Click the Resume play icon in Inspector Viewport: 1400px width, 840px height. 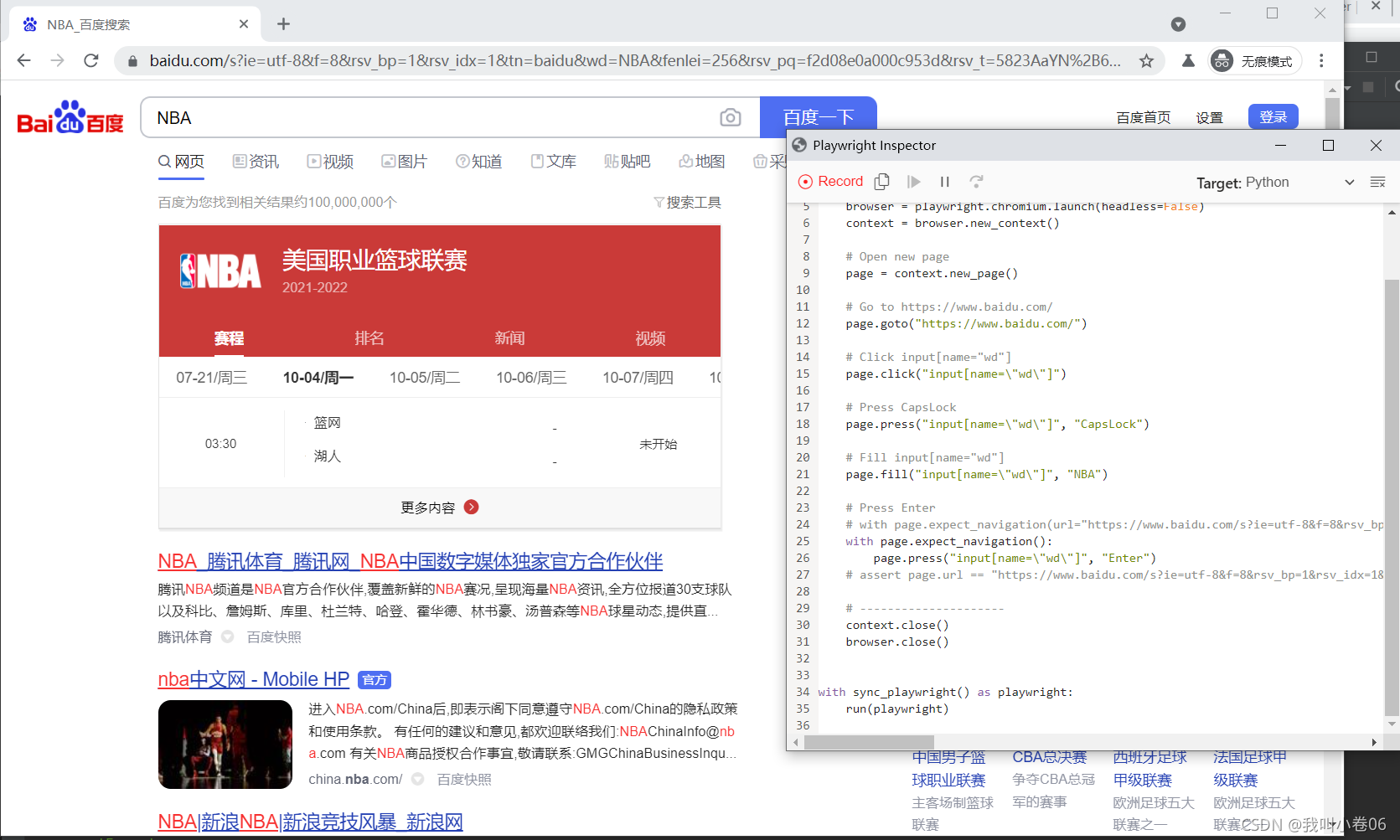pyautogui.click(x=914, y=182)
